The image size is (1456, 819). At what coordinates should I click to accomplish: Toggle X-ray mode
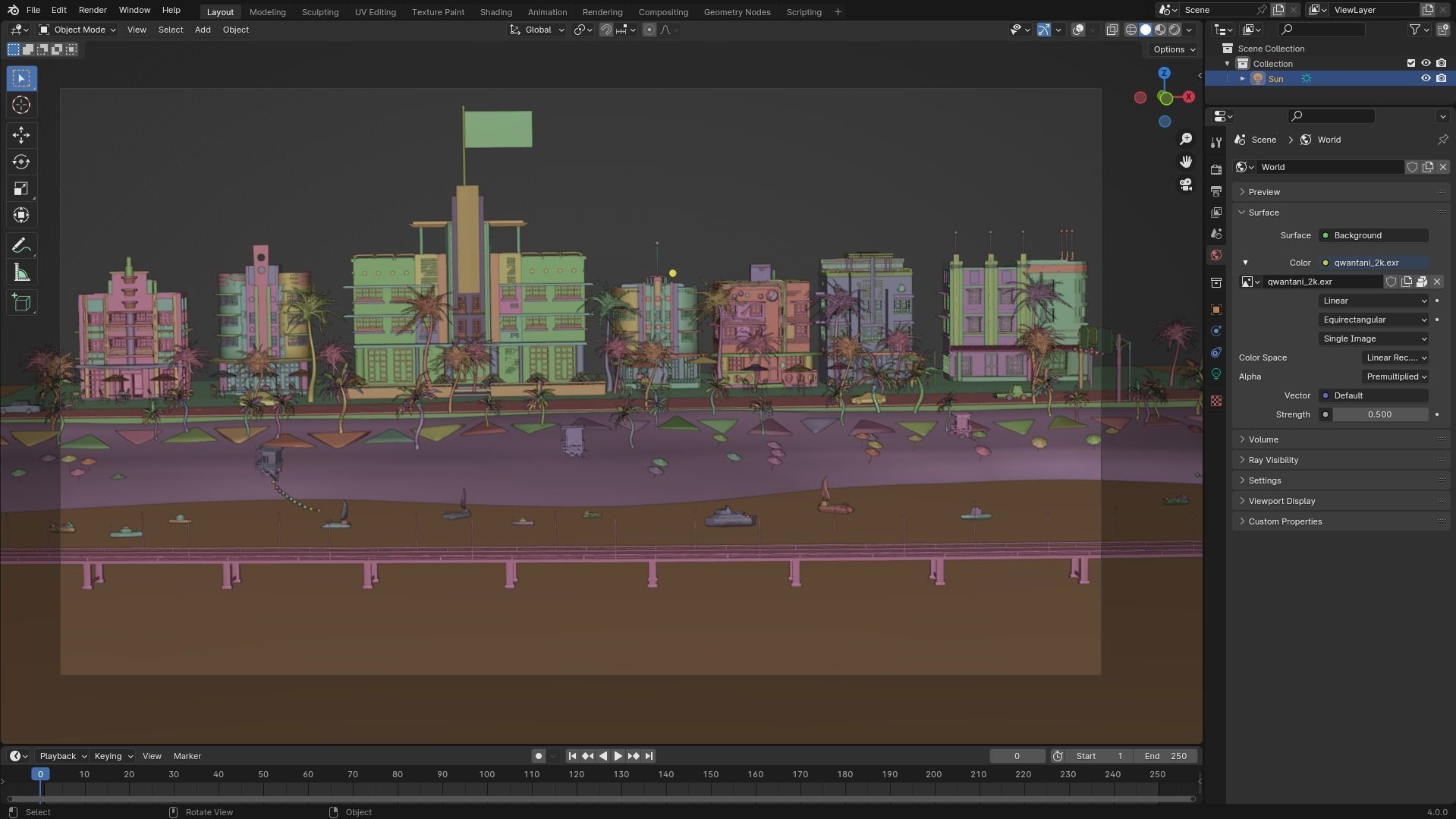point(1112,30)
